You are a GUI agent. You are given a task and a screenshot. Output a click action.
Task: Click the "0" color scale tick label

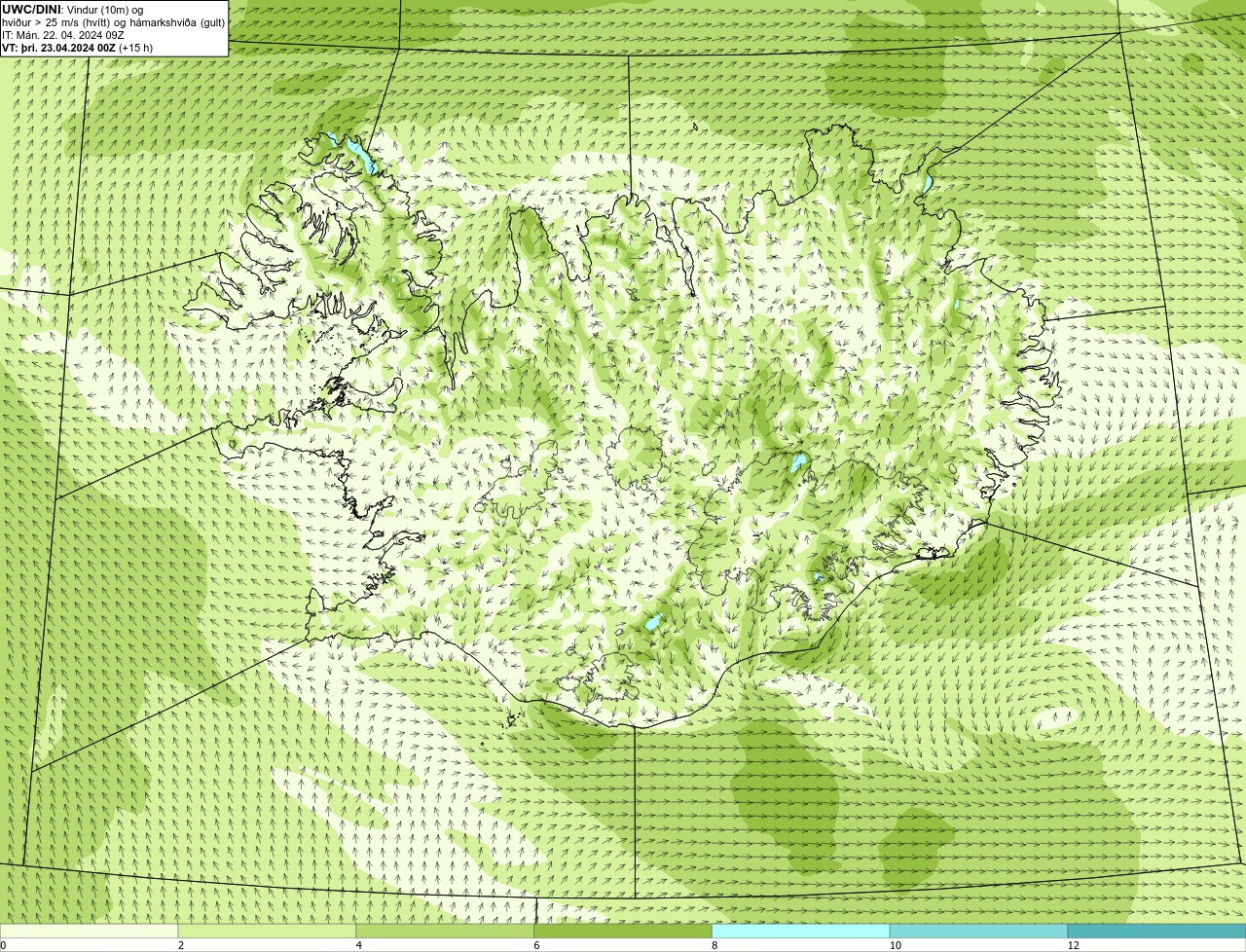3,945
